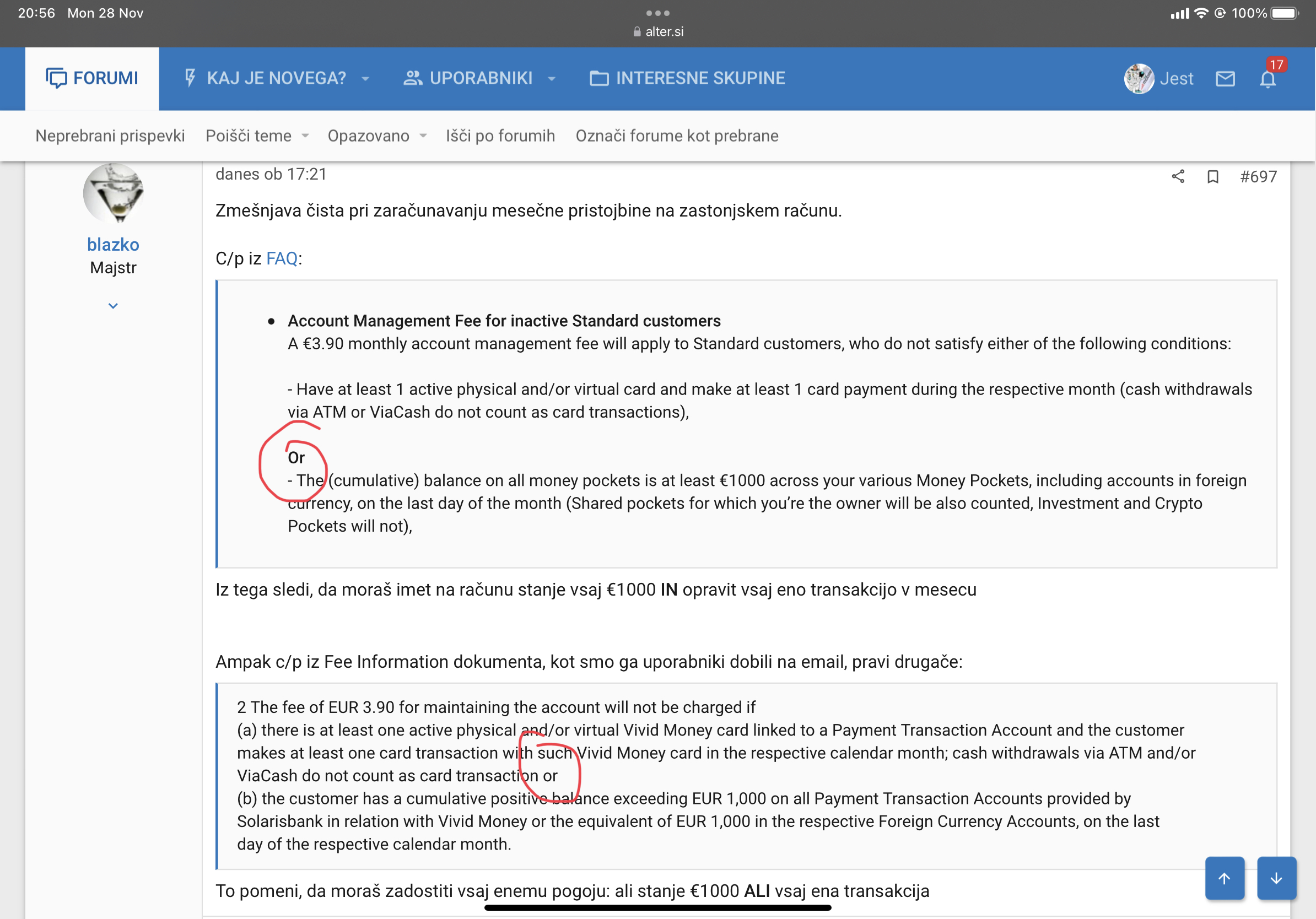Expand the UPORABNIKI dropdown arrow
1316x919 pixels.
552,78
